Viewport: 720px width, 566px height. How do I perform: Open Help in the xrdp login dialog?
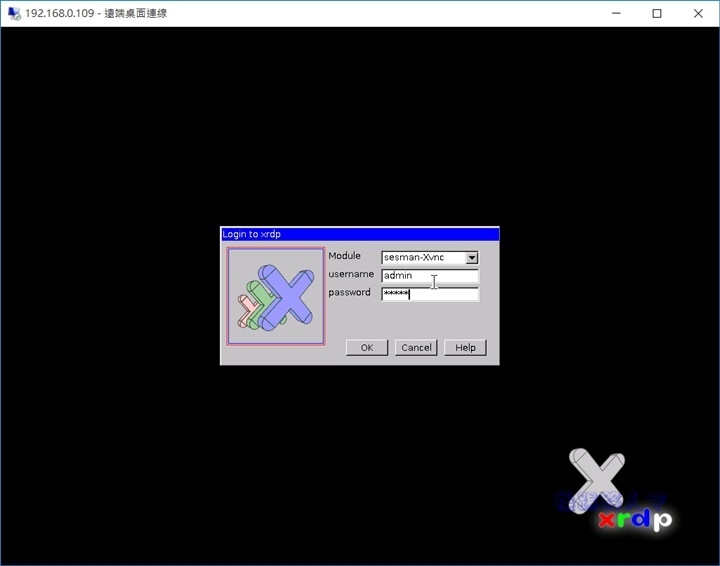tap(465, 347)
